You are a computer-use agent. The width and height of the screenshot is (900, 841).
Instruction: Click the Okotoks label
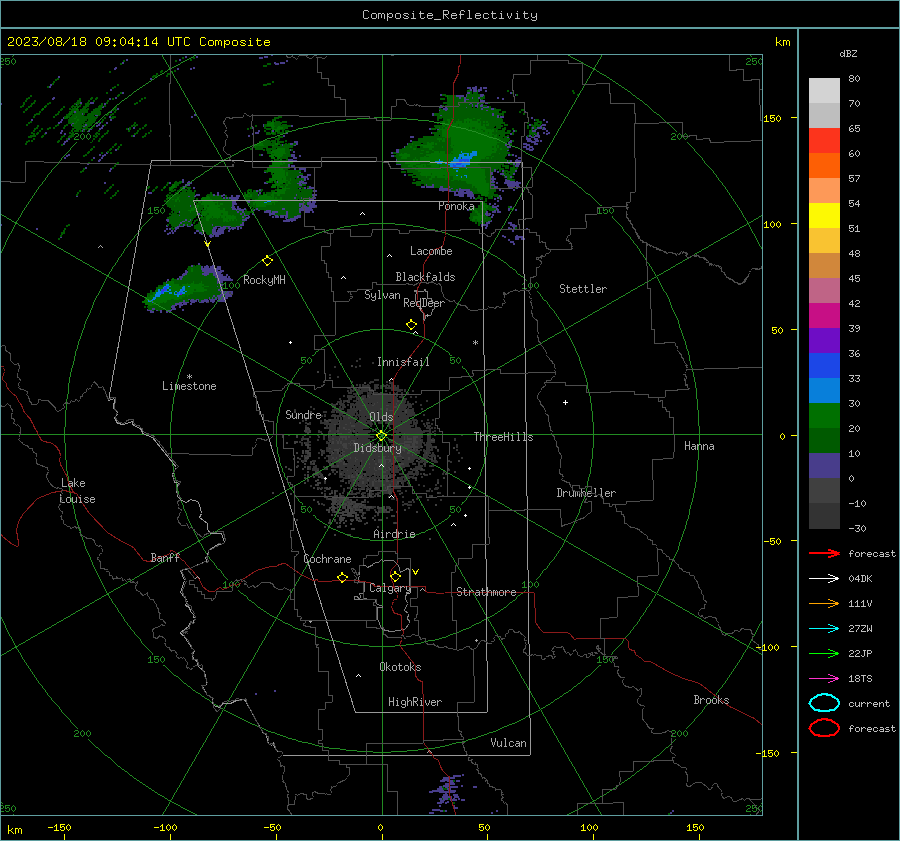400,667
